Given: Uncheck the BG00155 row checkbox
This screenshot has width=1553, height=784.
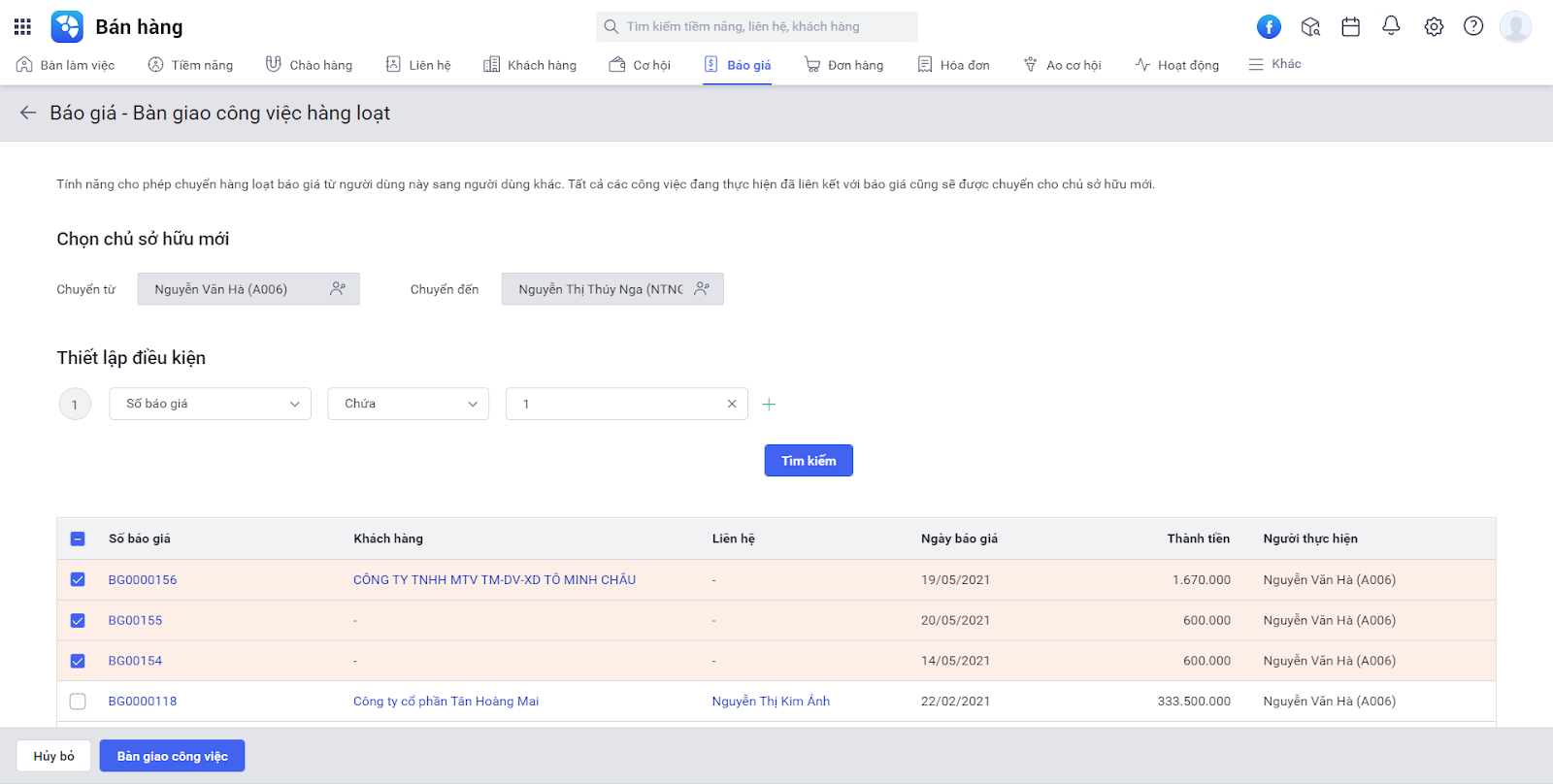Looking at the screenshot, I should click(78, 621).
